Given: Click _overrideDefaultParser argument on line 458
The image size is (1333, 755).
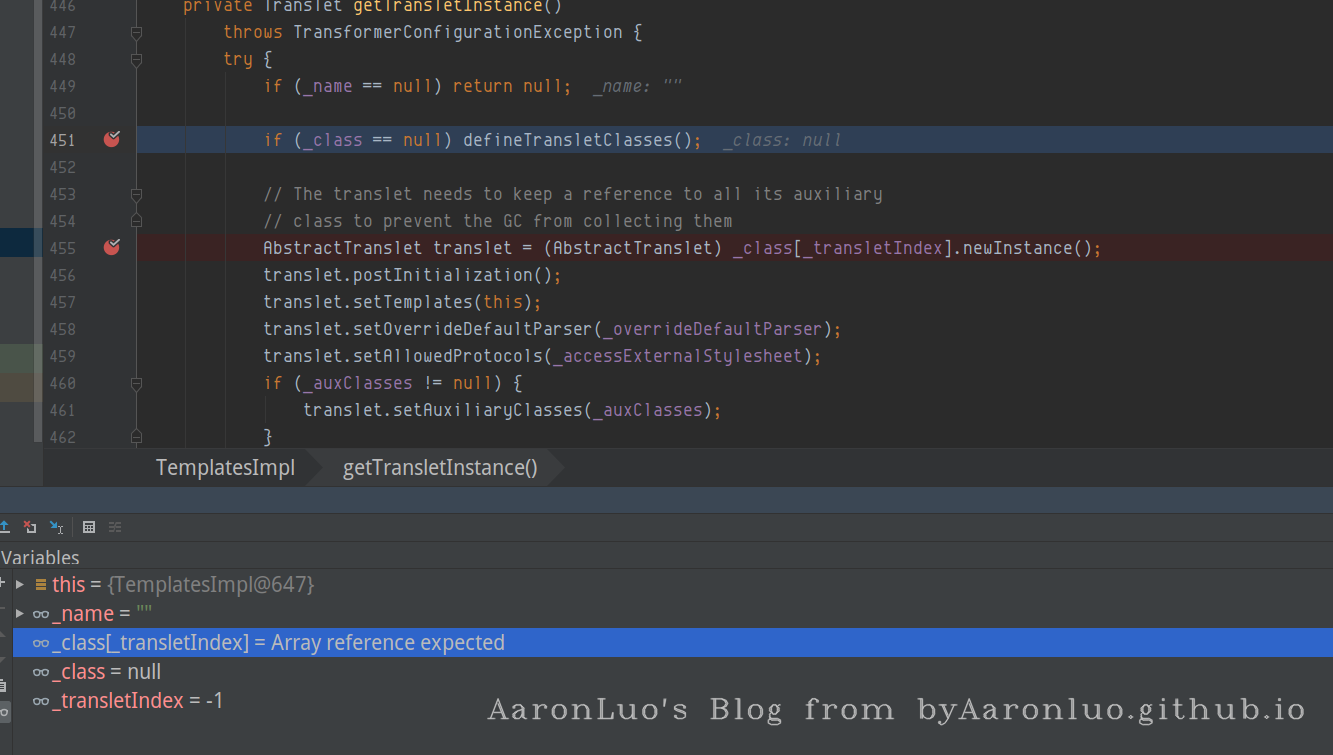Looking at the screenshot, I should tap(712, 329).
